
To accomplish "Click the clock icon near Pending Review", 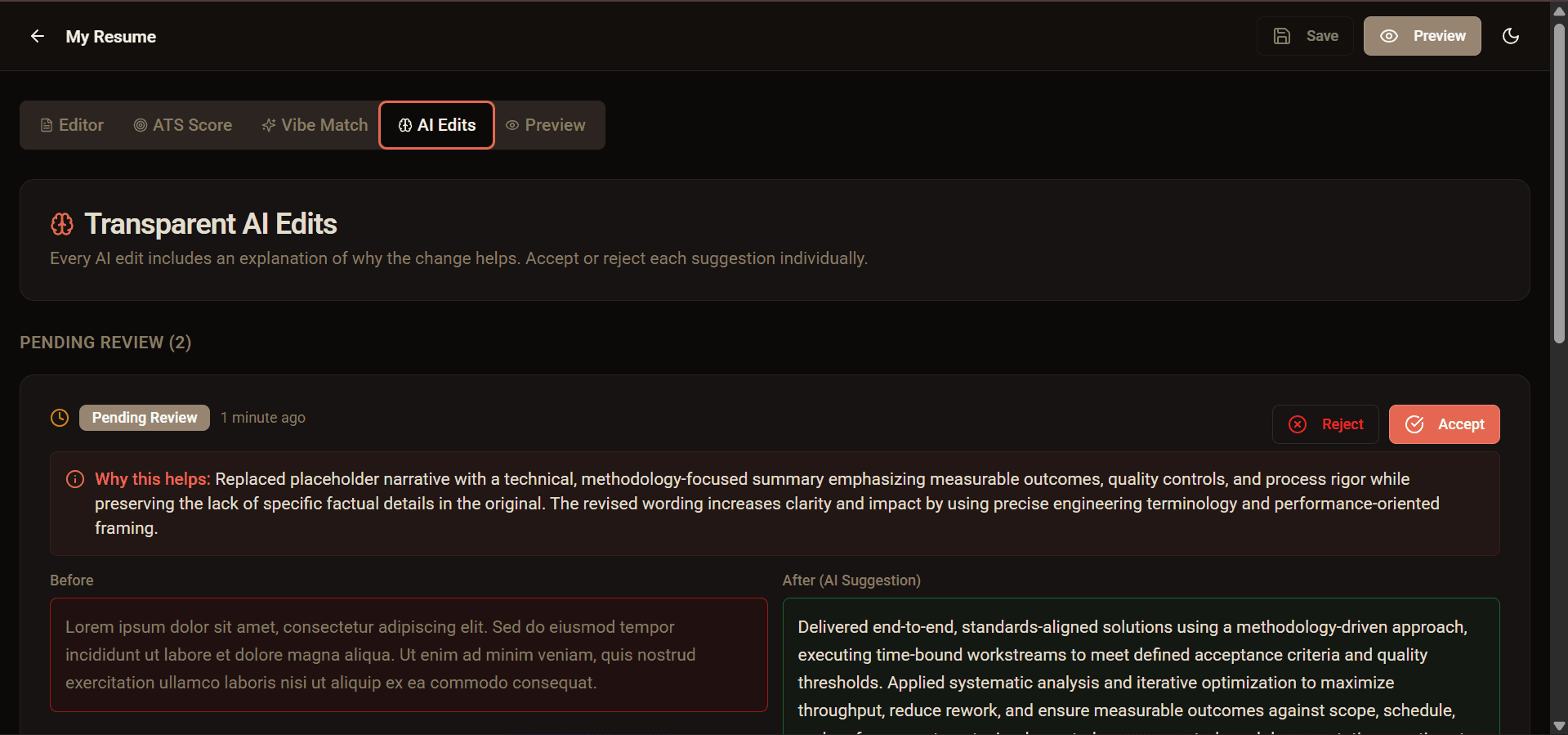I will 60,418.
